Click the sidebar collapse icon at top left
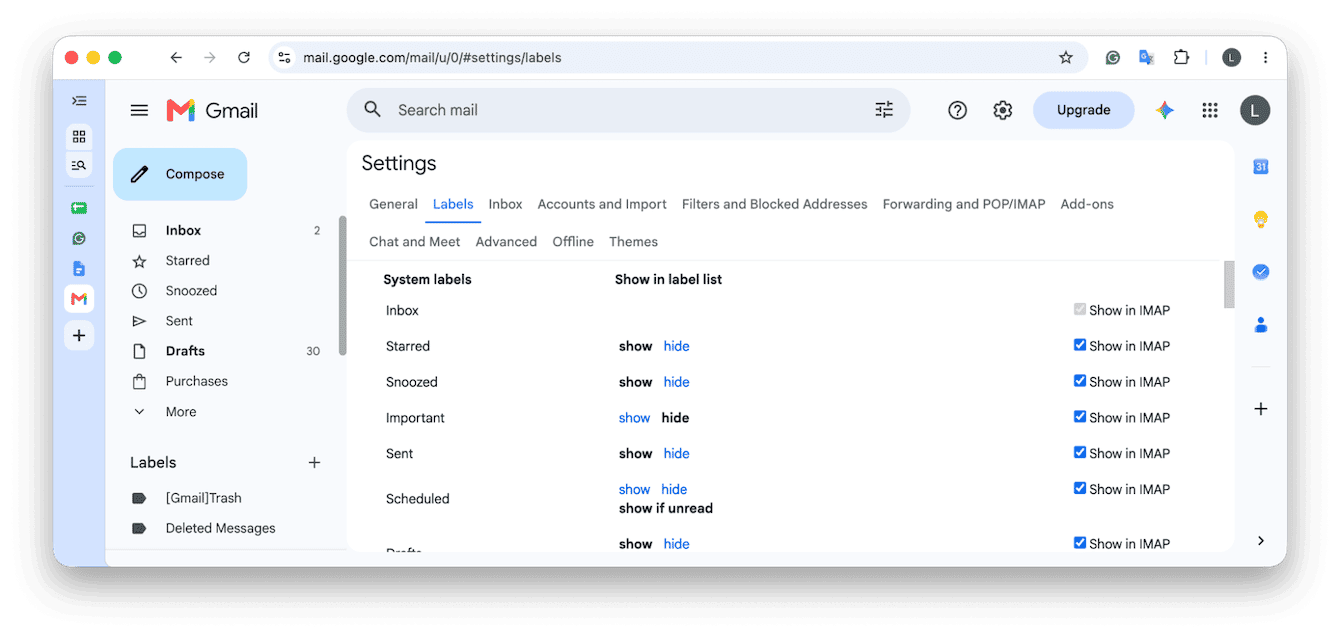1340x637 pixels. point(79,101)
